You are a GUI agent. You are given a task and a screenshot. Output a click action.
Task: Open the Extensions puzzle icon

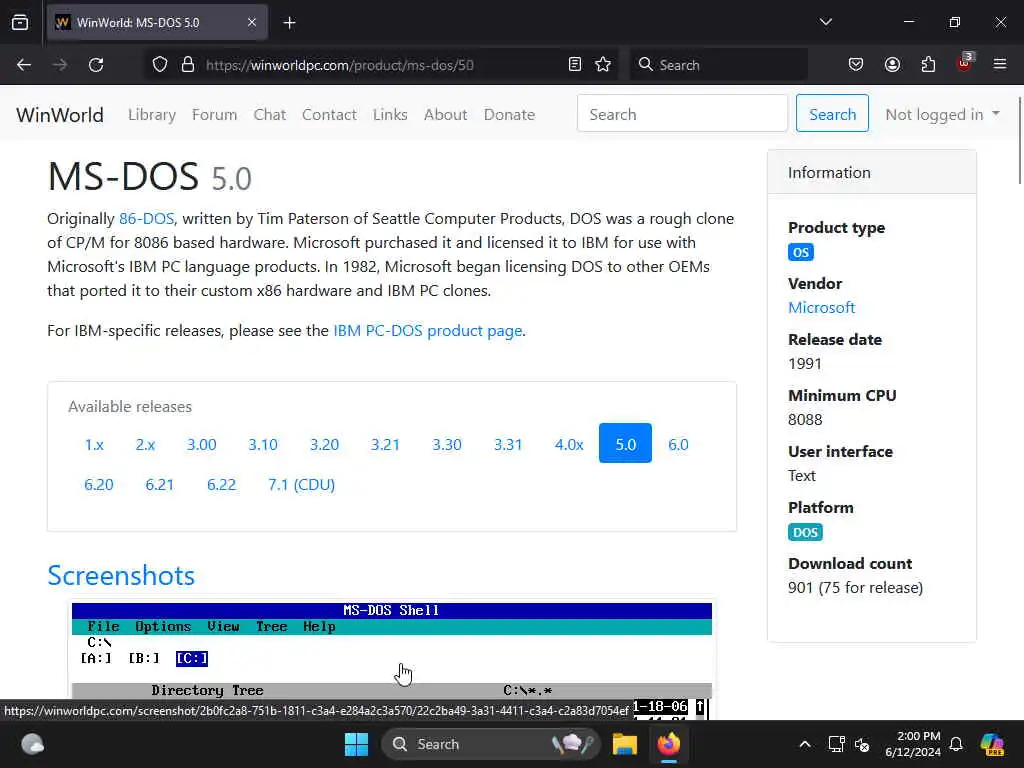(x=928, y=65)
